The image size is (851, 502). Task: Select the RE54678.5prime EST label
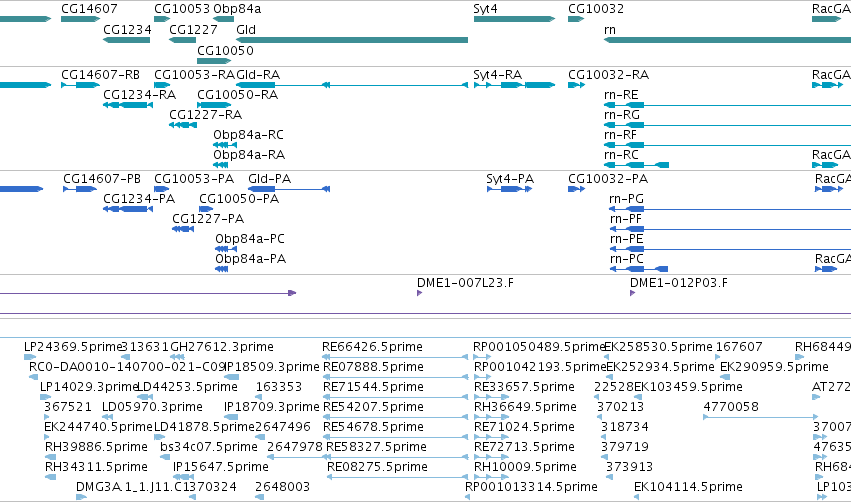point(373,427)
